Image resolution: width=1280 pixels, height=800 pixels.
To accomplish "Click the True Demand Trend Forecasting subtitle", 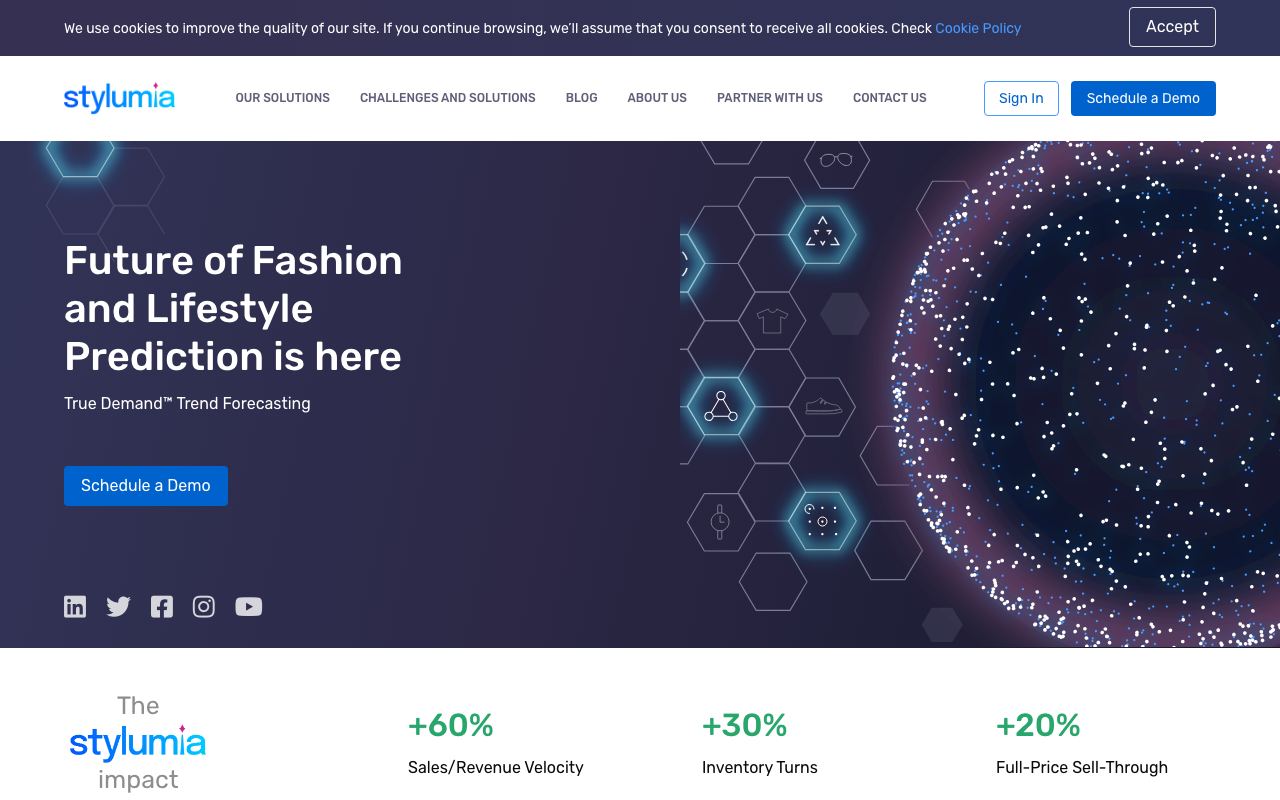I will [187, 403].
